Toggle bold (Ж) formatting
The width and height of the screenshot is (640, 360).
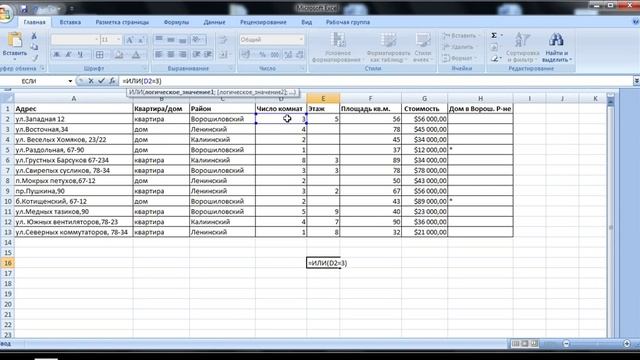(x=57, y=54)
